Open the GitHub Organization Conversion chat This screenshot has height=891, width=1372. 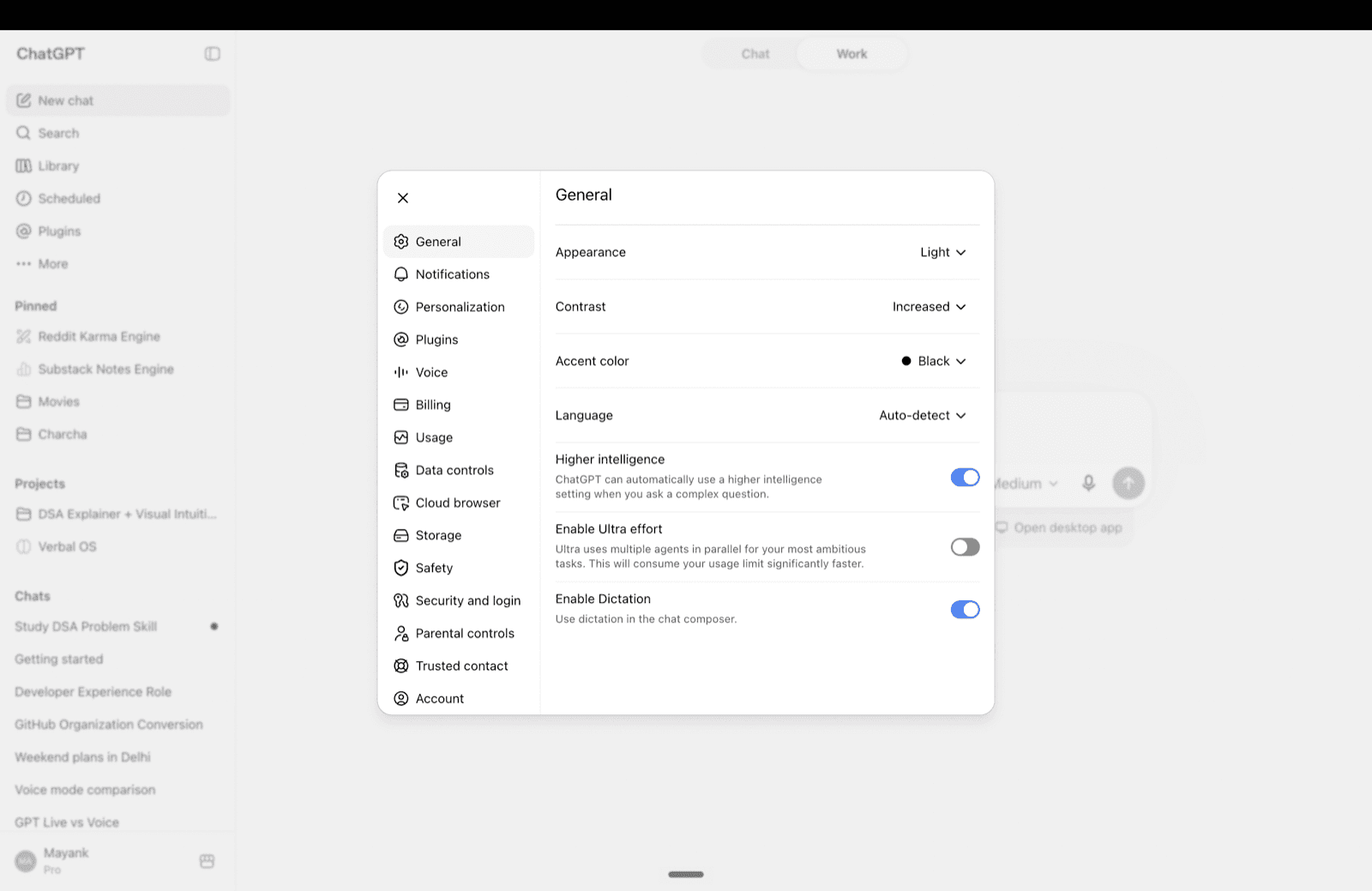click(x=117, y=725)
